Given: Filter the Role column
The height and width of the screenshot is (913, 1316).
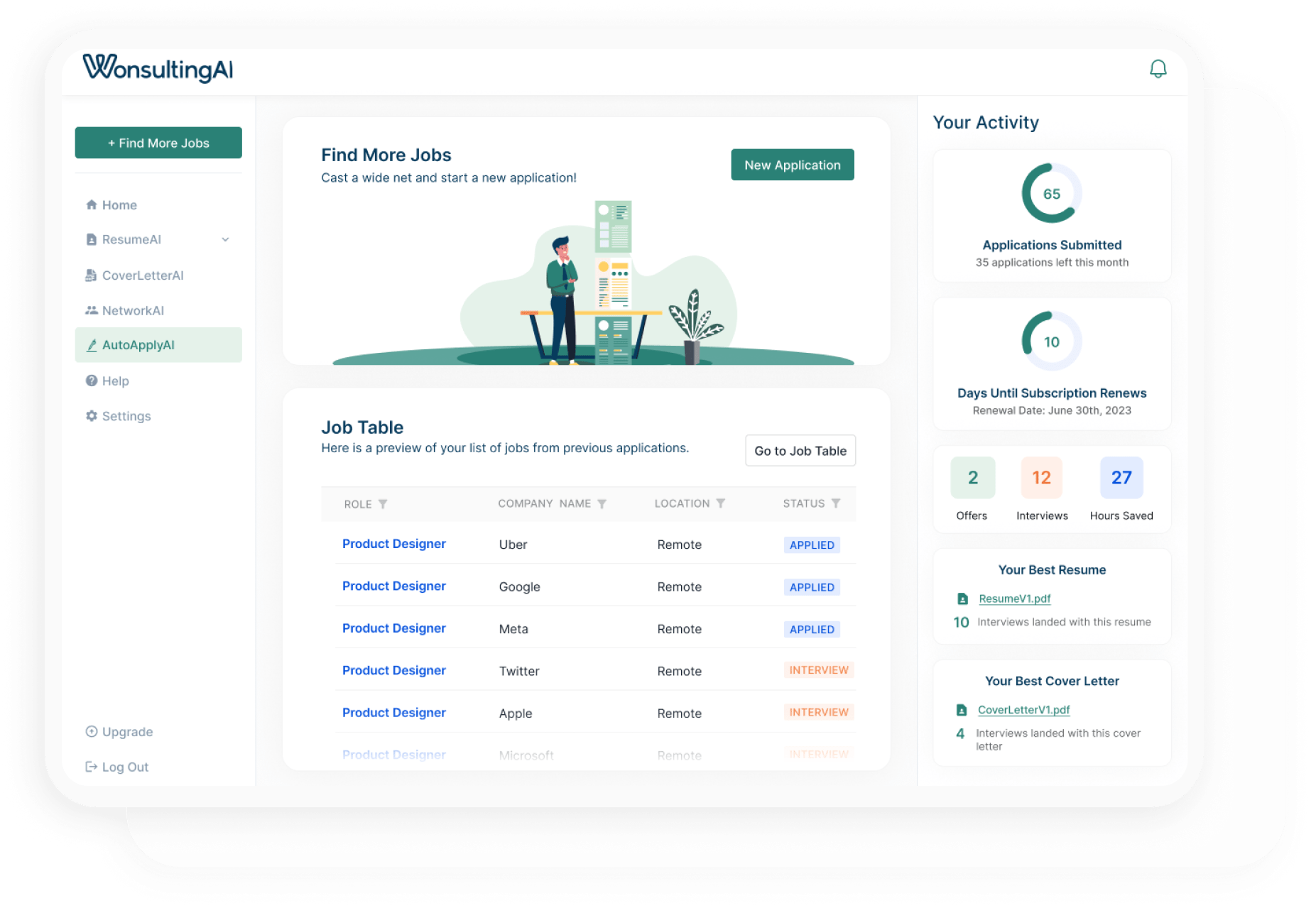Looking at the screenshot, I should (383, 504).
